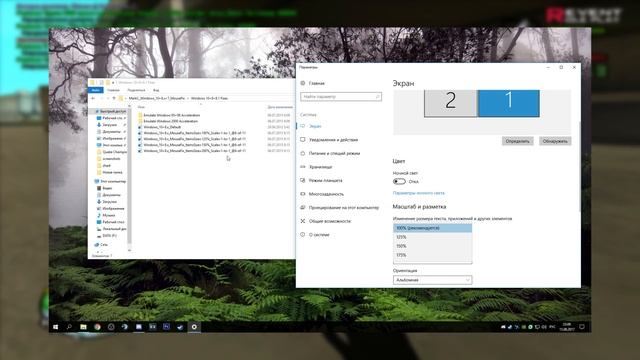This screenshot has width=640, height=360.
Task: Open File Explorer from the taskbar
Action: click(x=83, y=327)
